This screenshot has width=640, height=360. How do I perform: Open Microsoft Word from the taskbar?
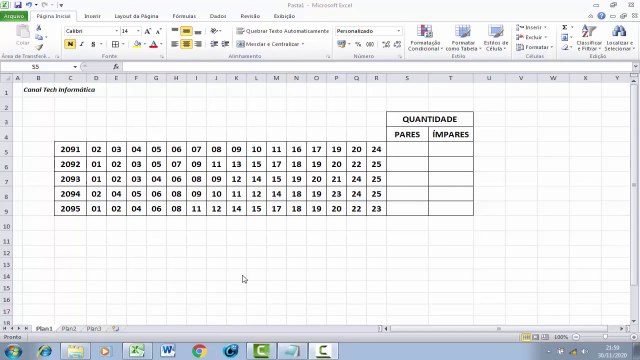[168, 351]
